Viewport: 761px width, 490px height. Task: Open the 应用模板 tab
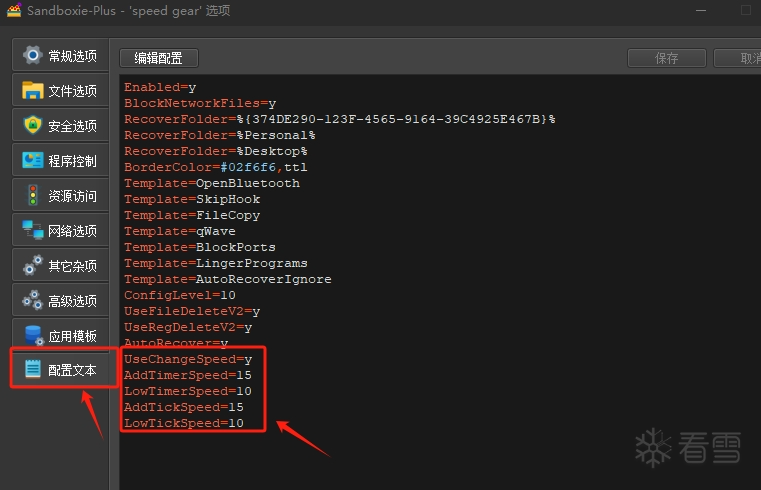coord(60,336)
